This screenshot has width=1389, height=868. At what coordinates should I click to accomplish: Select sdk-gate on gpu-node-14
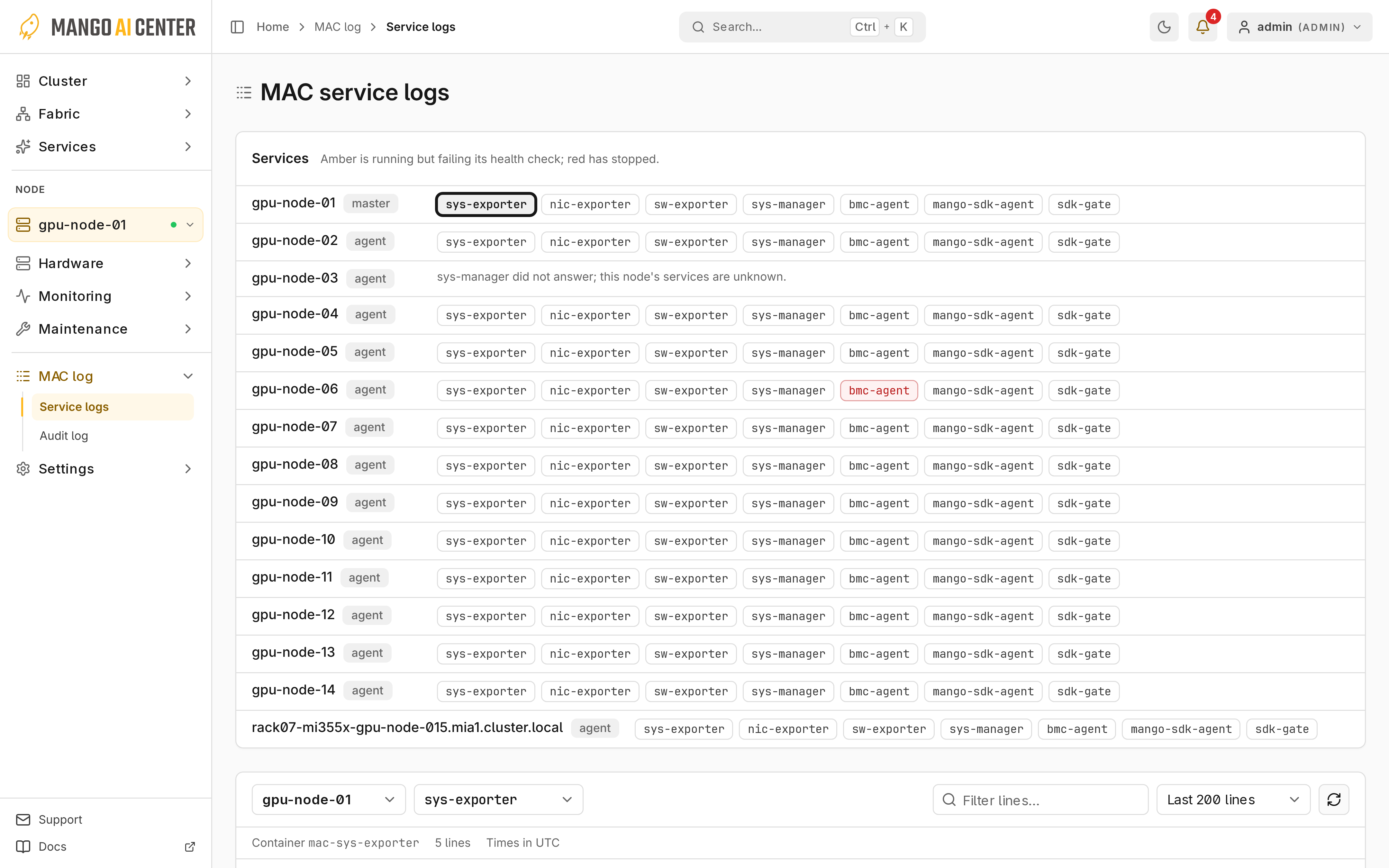1084,691
